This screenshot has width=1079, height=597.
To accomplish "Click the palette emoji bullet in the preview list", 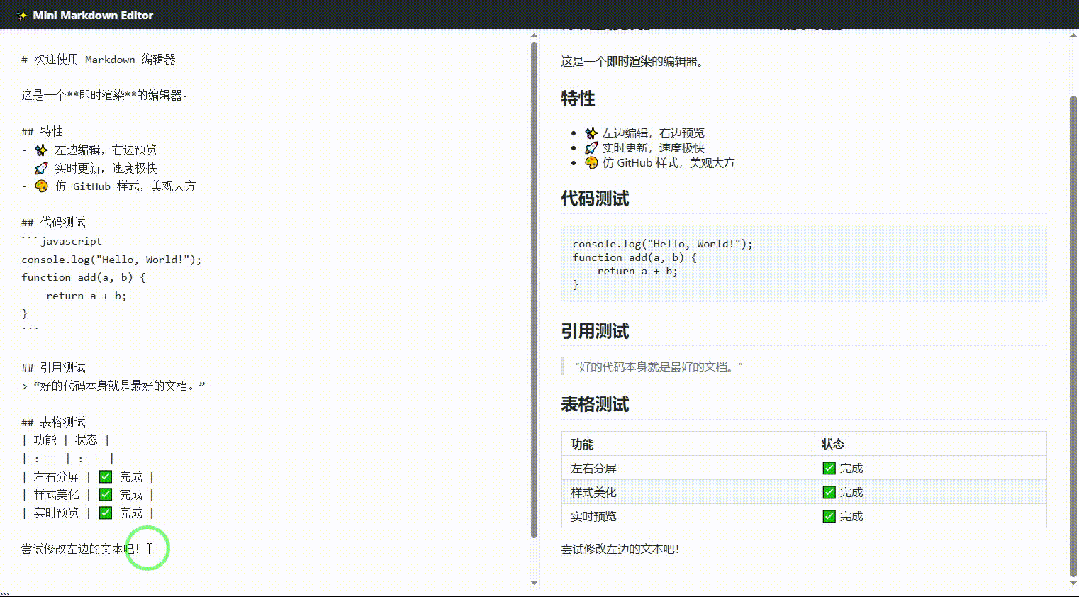I will (591, 163).
